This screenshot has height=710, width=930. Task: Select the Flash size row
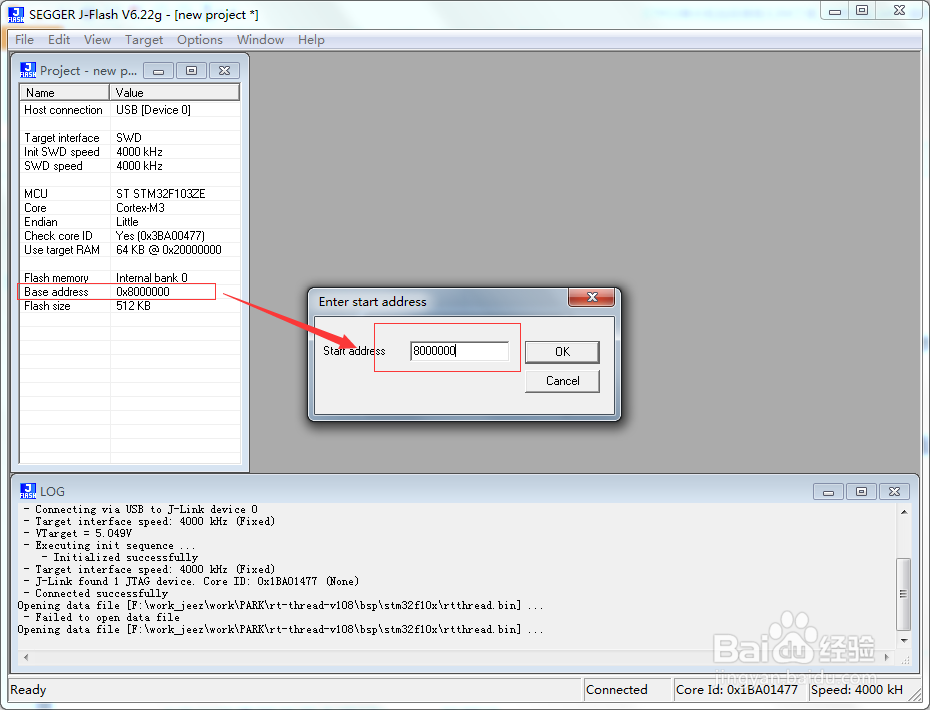coord(130,306)
